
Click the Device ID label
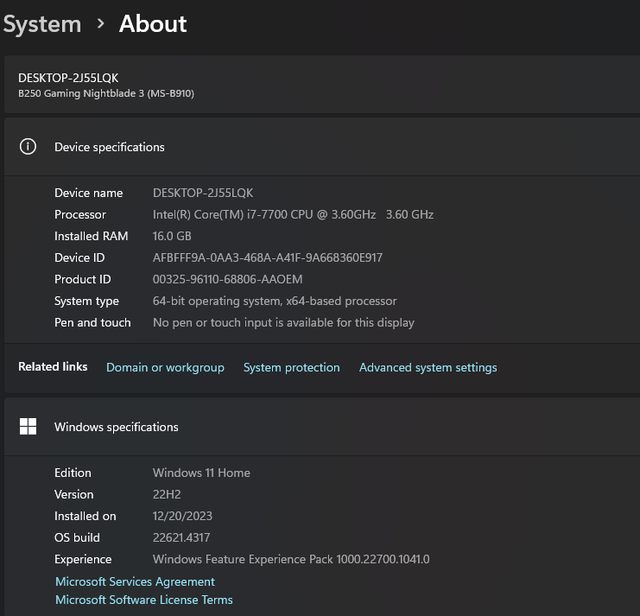[x=80, y=258]
